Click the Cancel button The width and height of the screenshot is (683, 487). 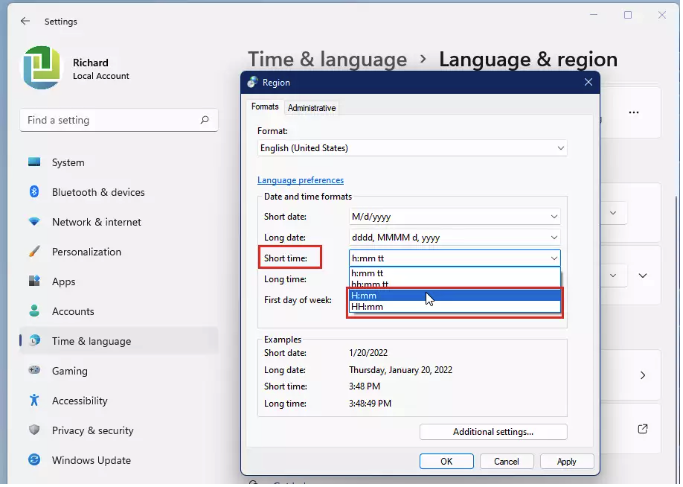[x=506, y=461]
